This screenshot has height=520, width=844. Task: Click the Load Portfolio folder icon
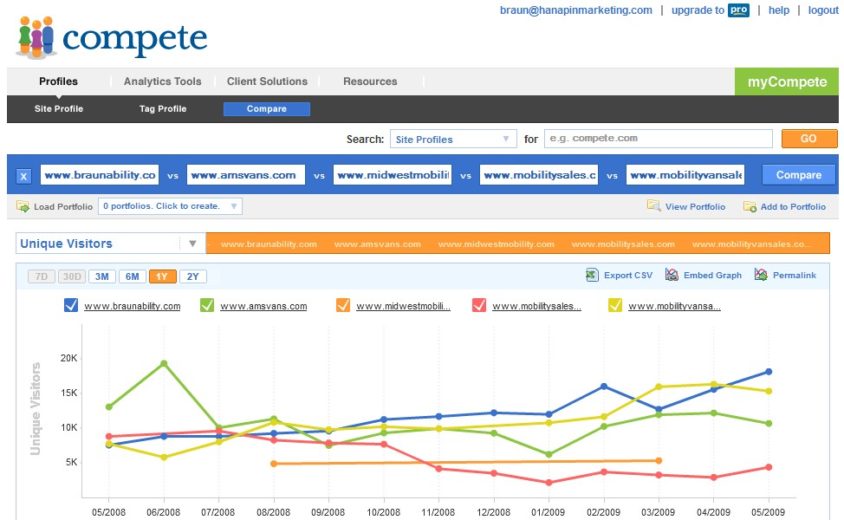23,206
